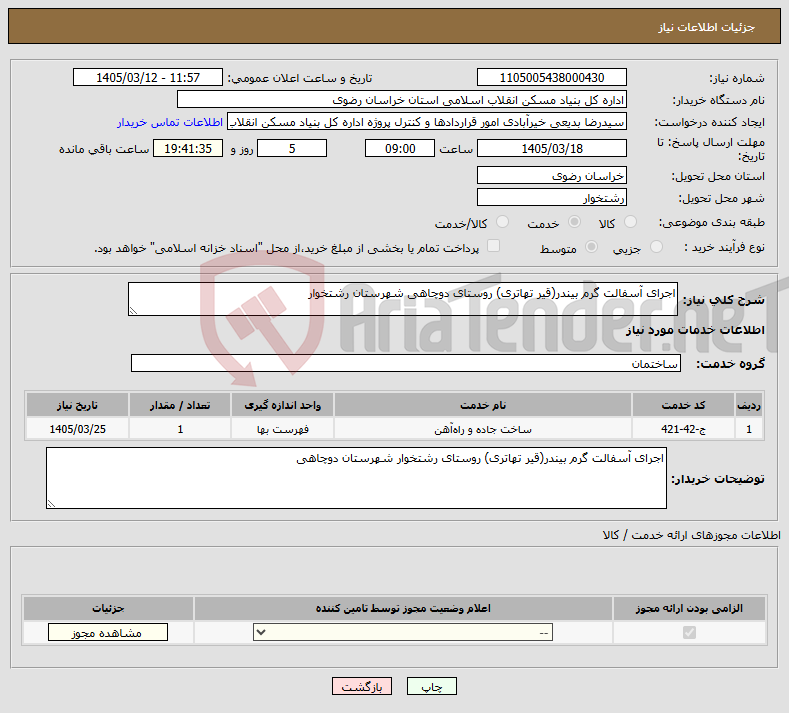Viewport: 789px width, 713px height.
Task: Click the general need description text area
Action: [403, 299]
